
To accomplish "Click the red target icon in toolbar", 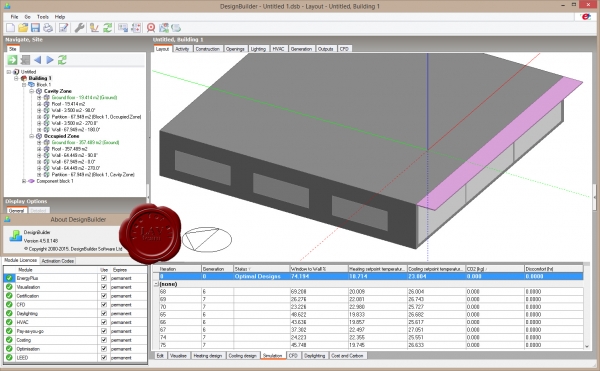I will pyautogui.click(x=151, y=28).
